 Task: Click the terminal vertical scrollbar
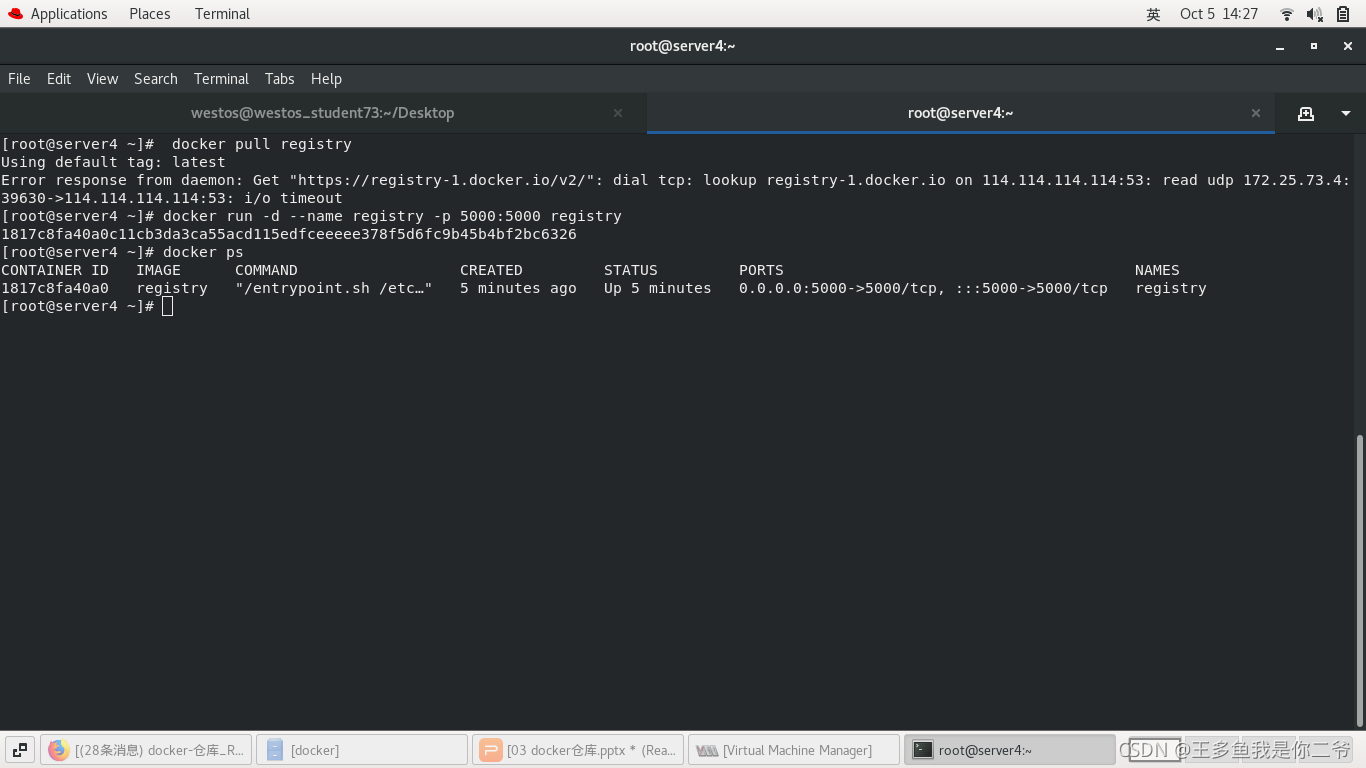1359,580
